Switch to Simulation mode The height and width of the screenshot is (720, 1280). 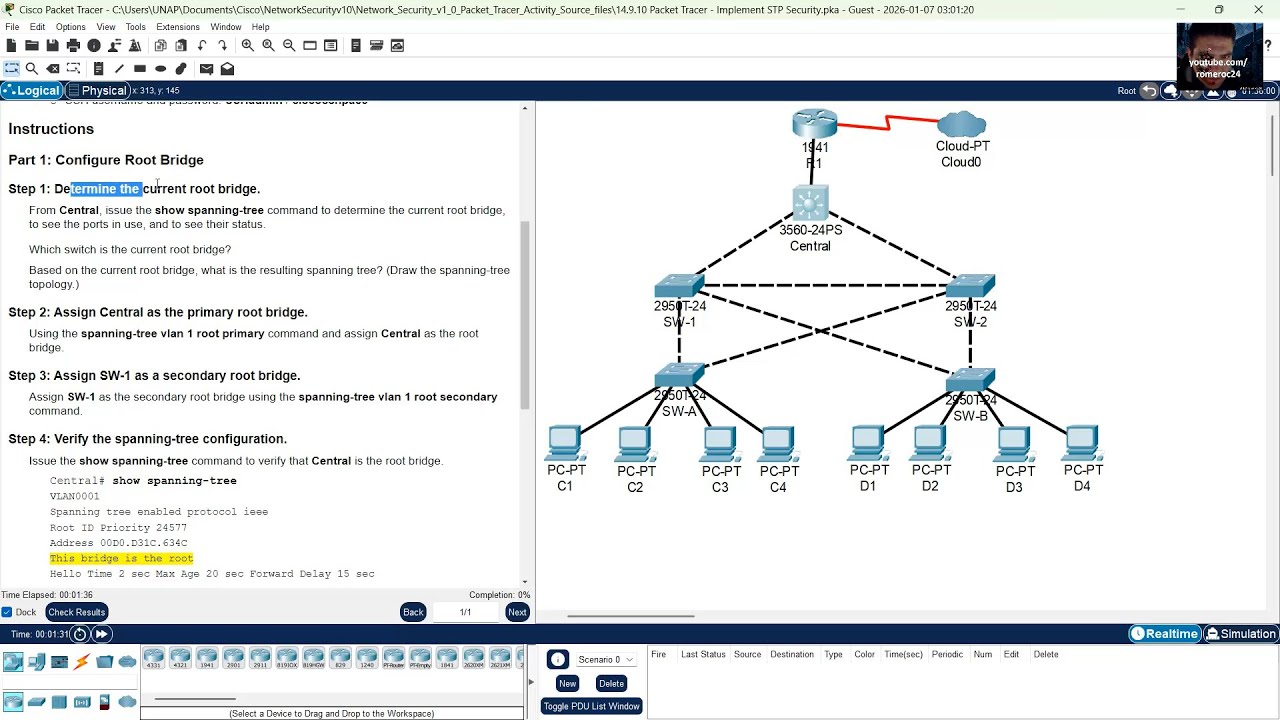1240,634
